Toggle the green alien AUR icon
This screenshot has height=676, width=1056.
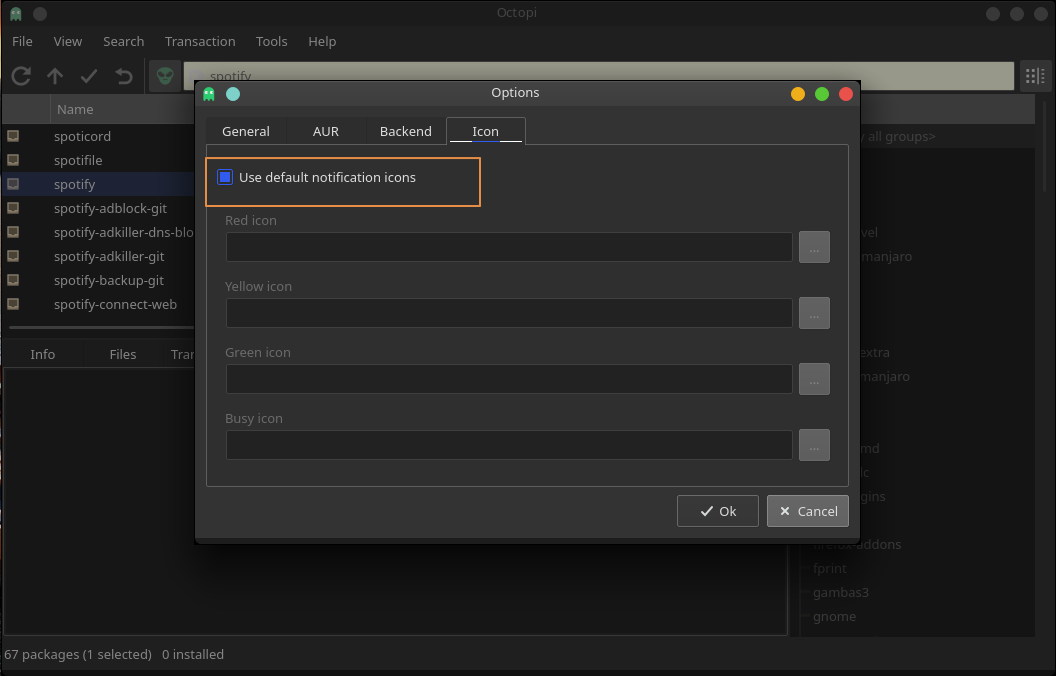tap(164, 76)
